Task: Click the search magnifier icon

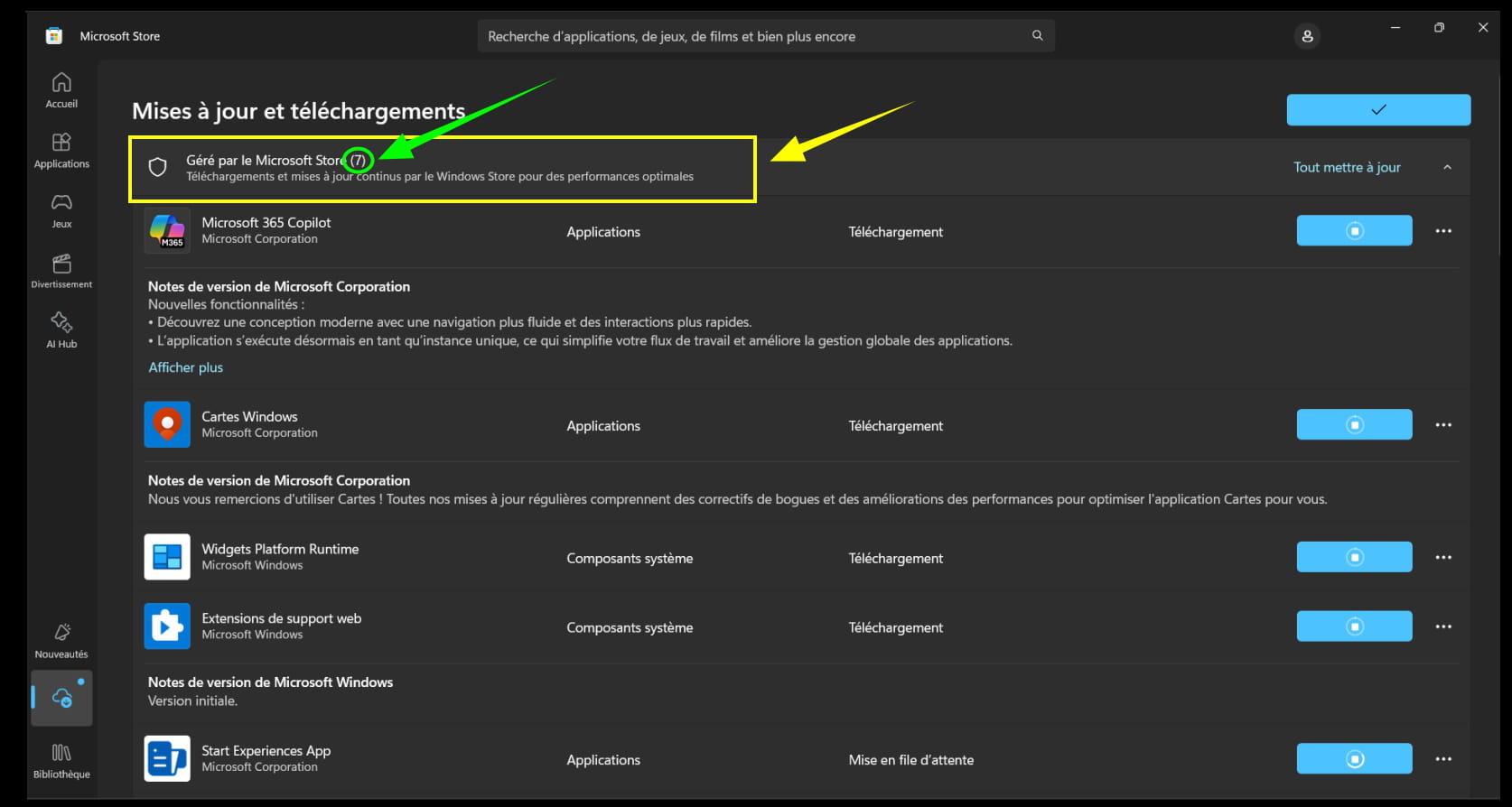Action: click(x=1037, y=36)
